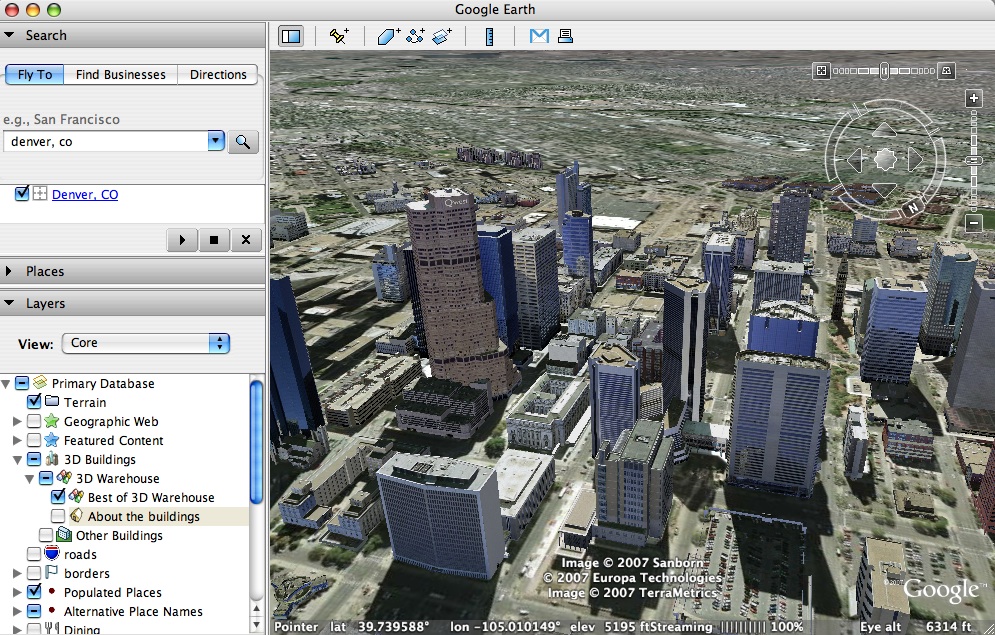
Task: Select the Add Polygon tool
Action: [x=388, y=36]
